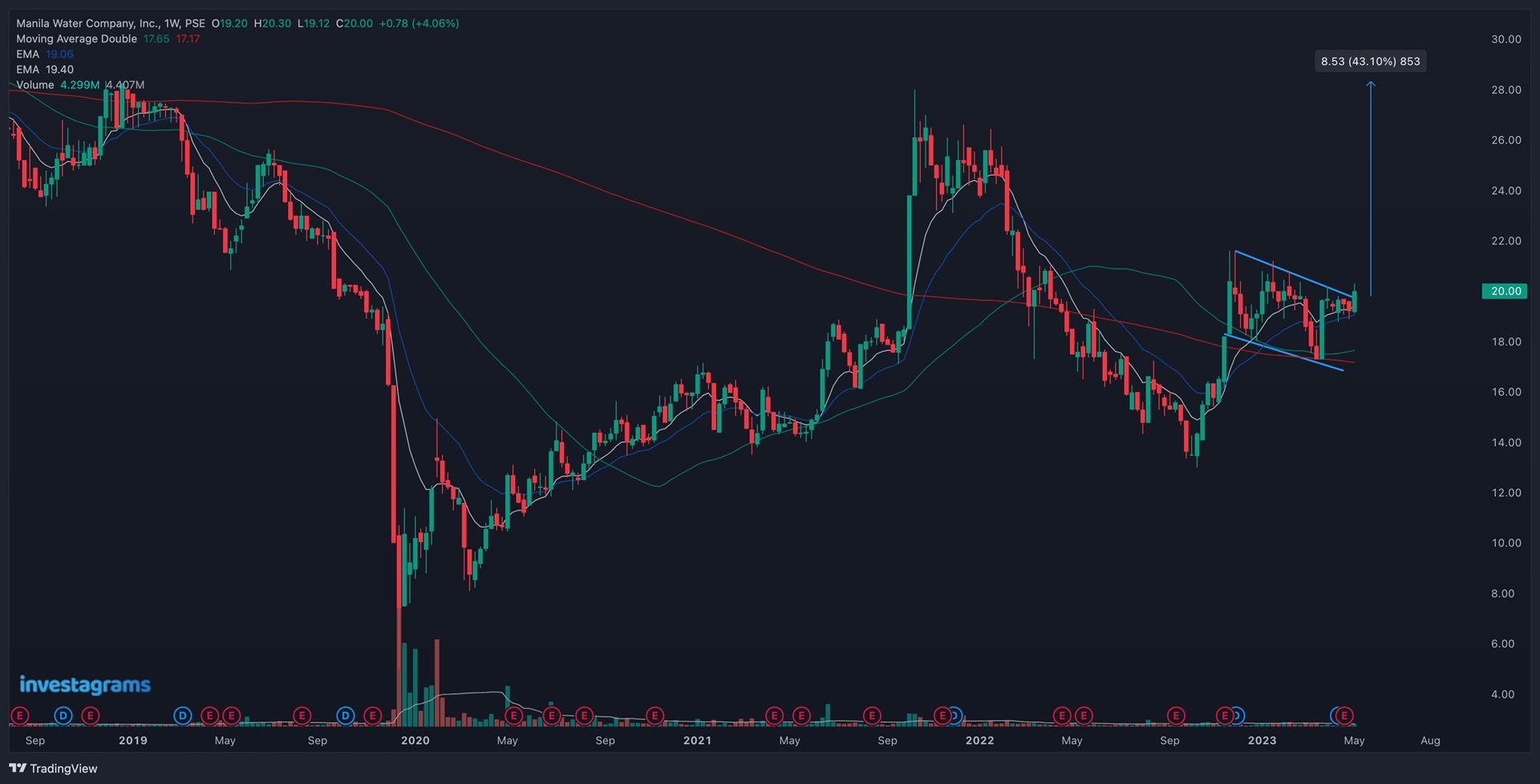Screen dimensions: 1540x784
Task: Click the current price tag showing 20.00
Action: 1503,291
